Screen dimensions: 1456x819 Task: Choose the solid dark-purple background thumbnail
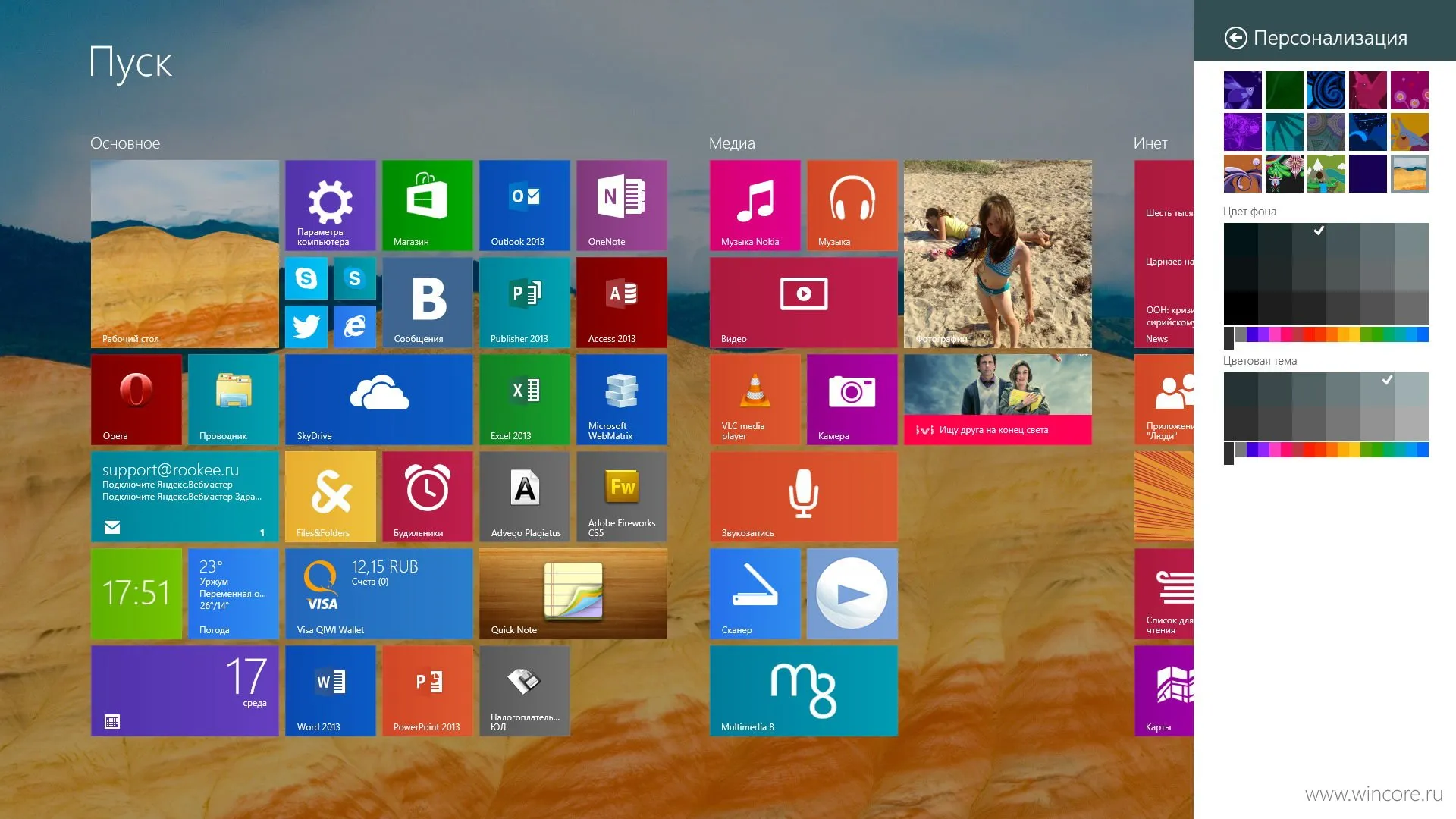click(1367, 174)
